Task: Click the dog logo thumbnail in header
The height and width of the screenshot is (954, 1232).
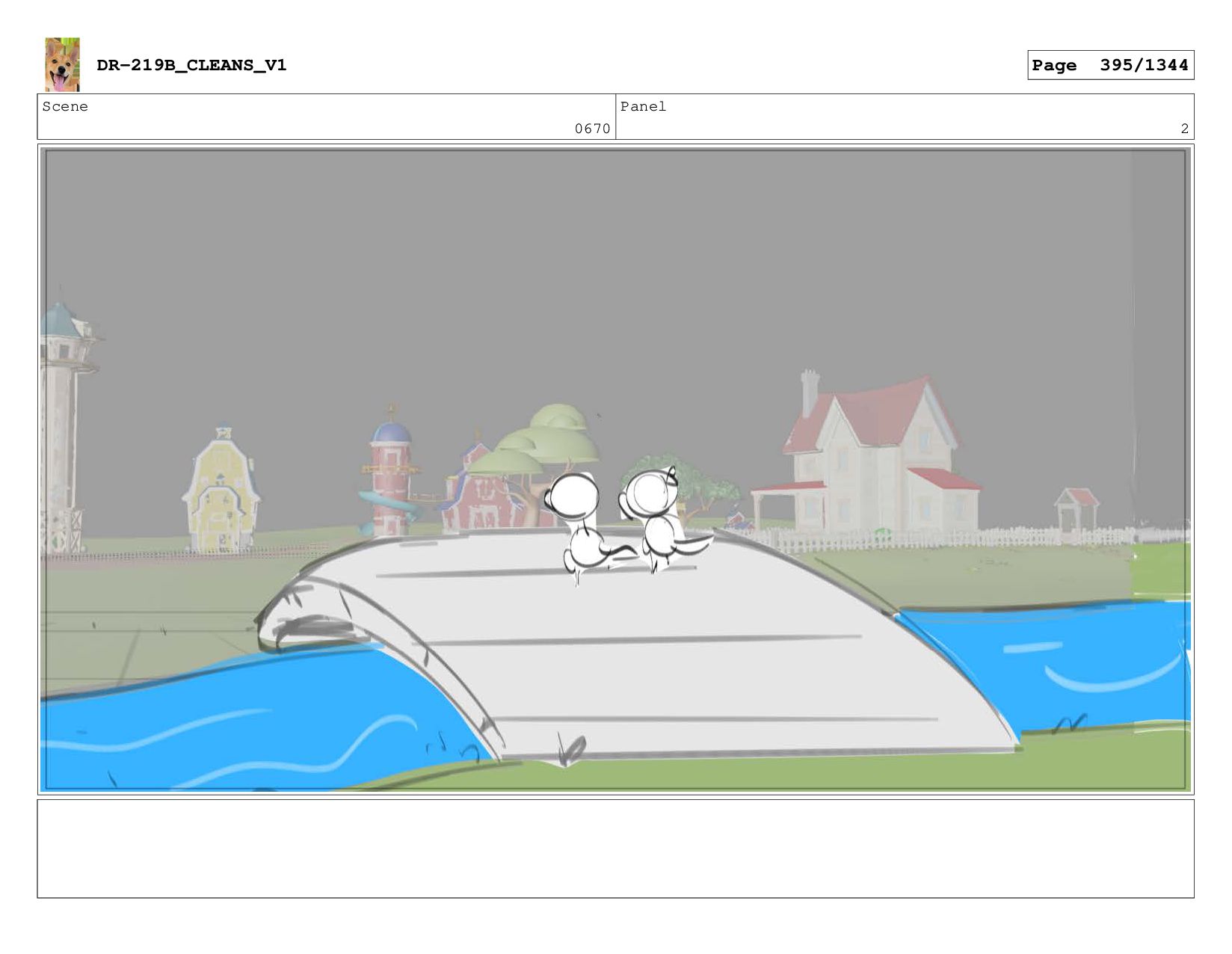Action: coord(62,65)
